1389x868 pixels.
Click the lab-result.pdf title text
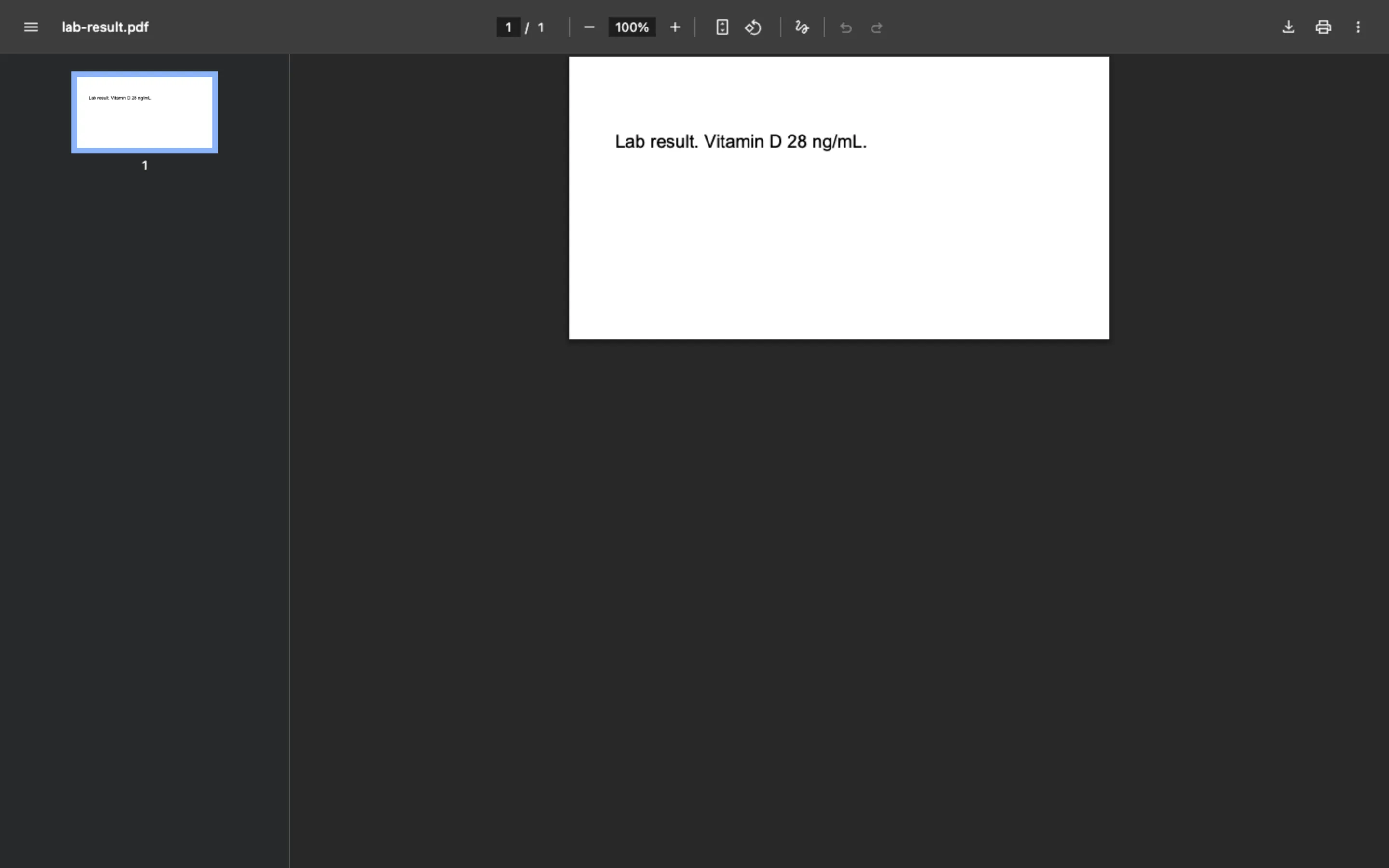point(105,27)
